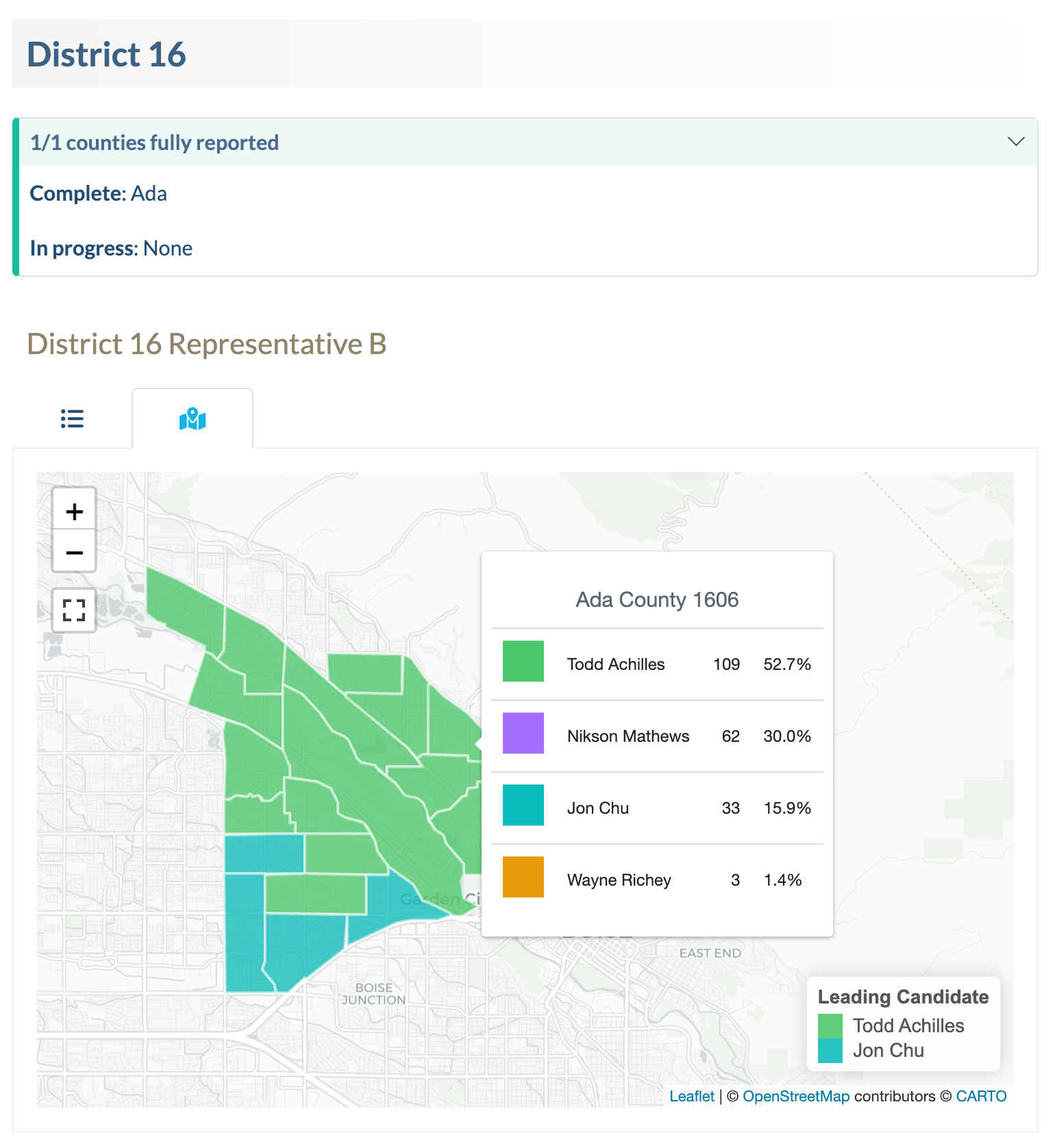Image resolution: width=1055 pixels, height=1148 pixels.
Task: Click Wayne Richey orange swatch in popup
Action: tap(523, 877)
